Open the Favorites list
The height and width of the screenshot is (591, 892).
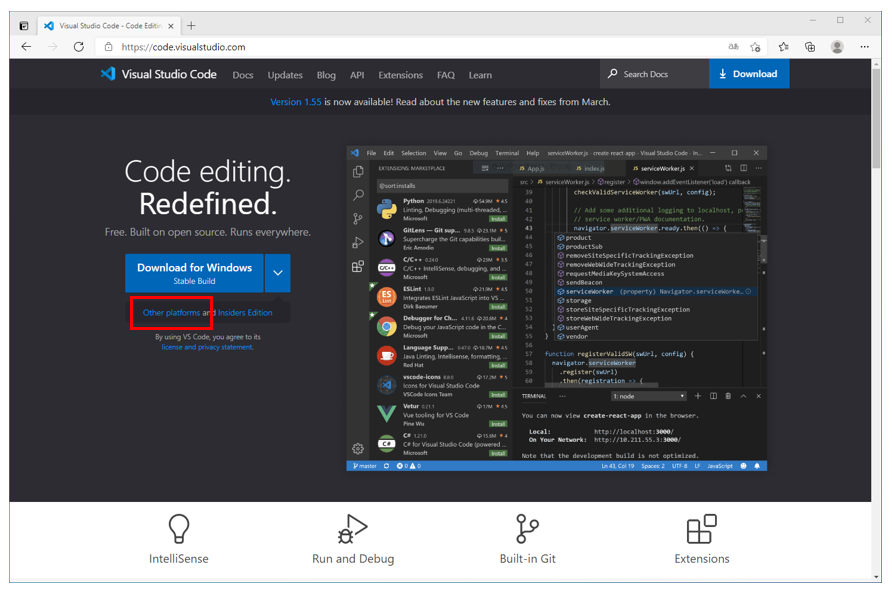coord(783,47)
